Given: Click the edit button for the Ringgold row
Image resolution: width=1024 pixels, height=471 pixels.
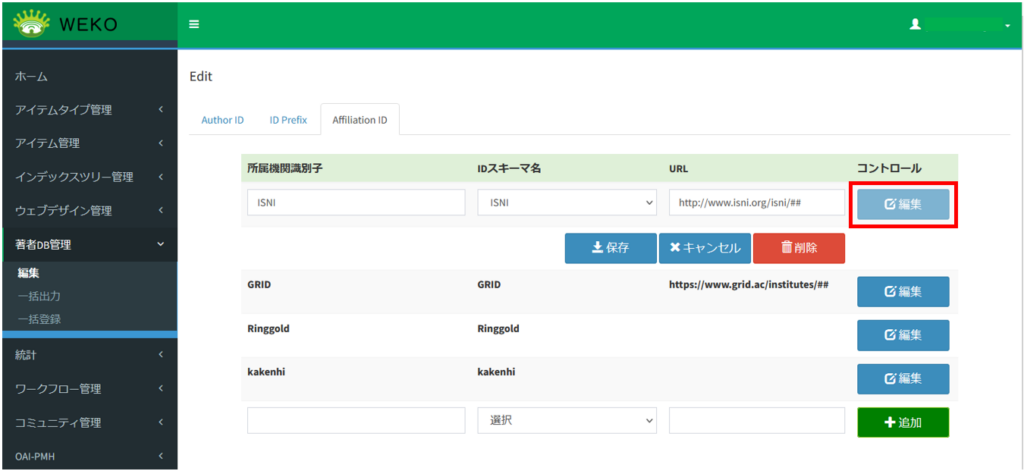Looking at the screenshot, I should [x=903, y=335].
